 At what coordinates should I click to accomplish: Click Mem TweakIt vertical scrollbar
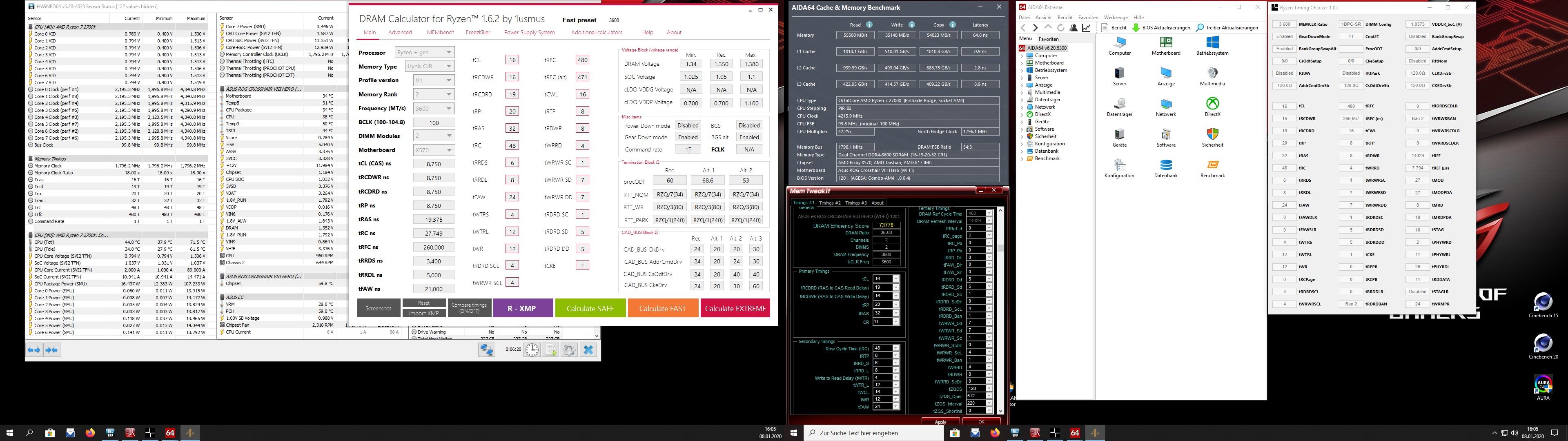coord(1000,311)
